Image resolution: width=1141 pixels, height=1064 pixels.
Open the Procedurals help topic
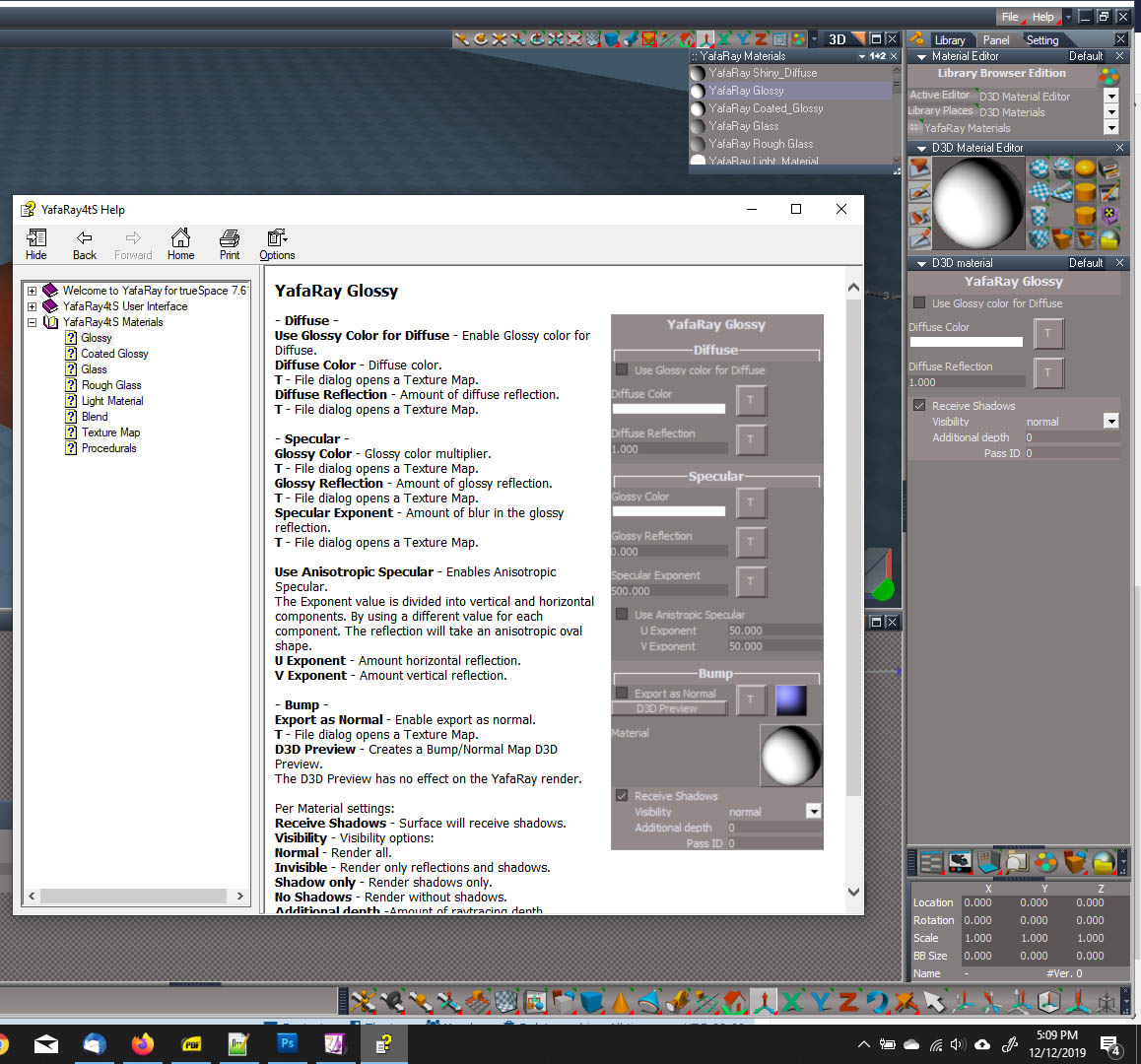(109, 448)
